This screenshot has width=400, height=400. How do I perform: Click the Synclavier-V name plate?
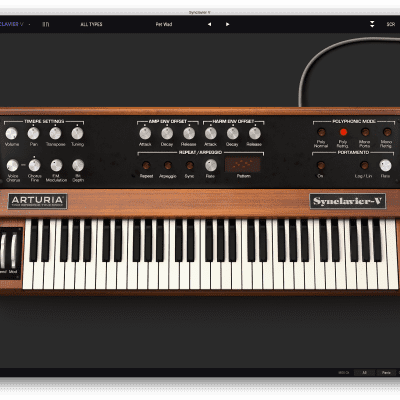pos(348,201)
